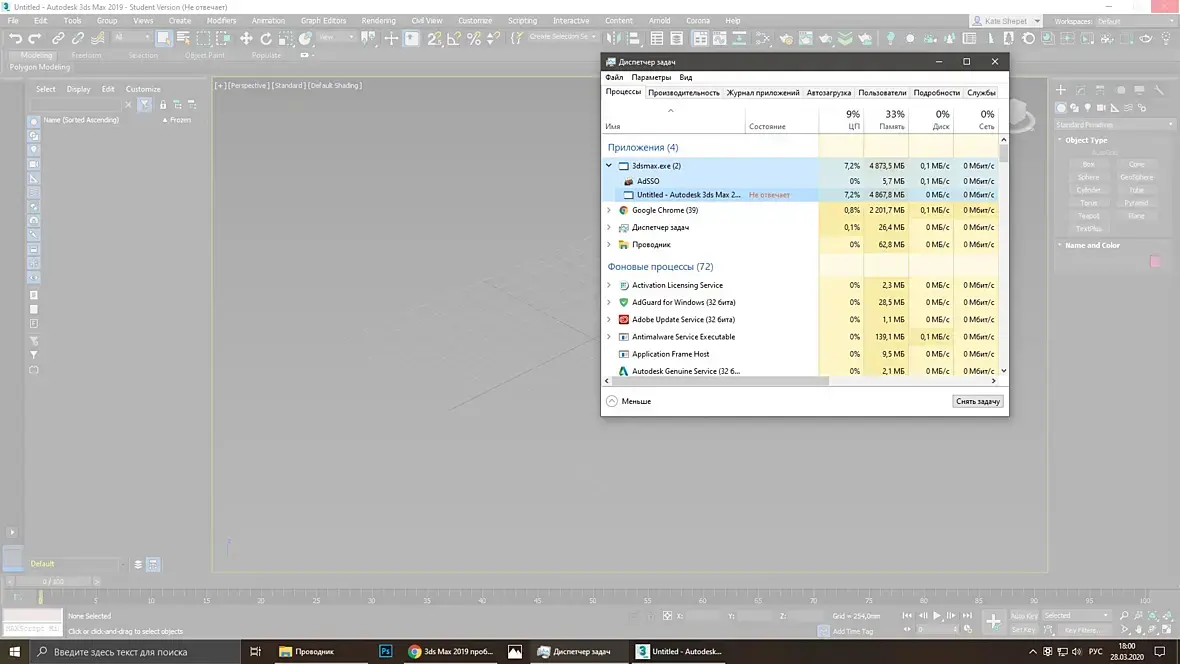The width and height of the screenshot is (1180, 664).
Task: Open the Rendering menu
Action: click(378, 20)
